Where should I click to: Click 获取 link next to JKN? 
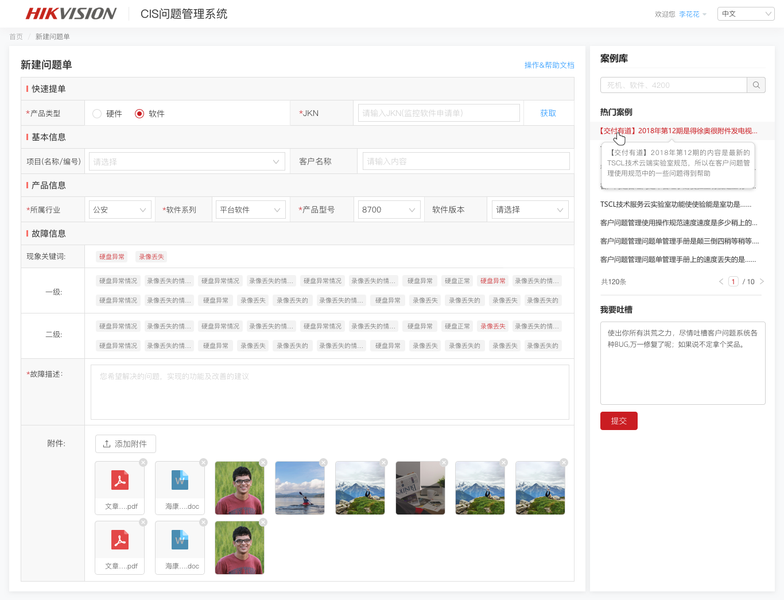point(548,113)
